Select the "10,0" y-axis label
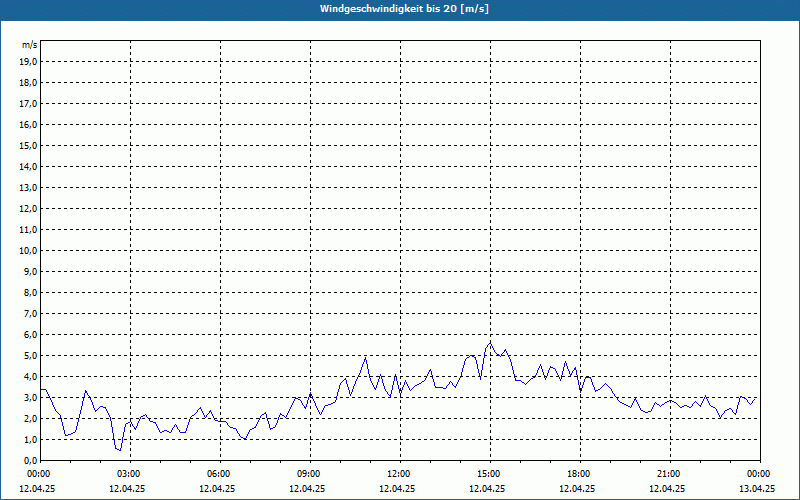This screenshot has width=800, height=500. tap(29, 251)
